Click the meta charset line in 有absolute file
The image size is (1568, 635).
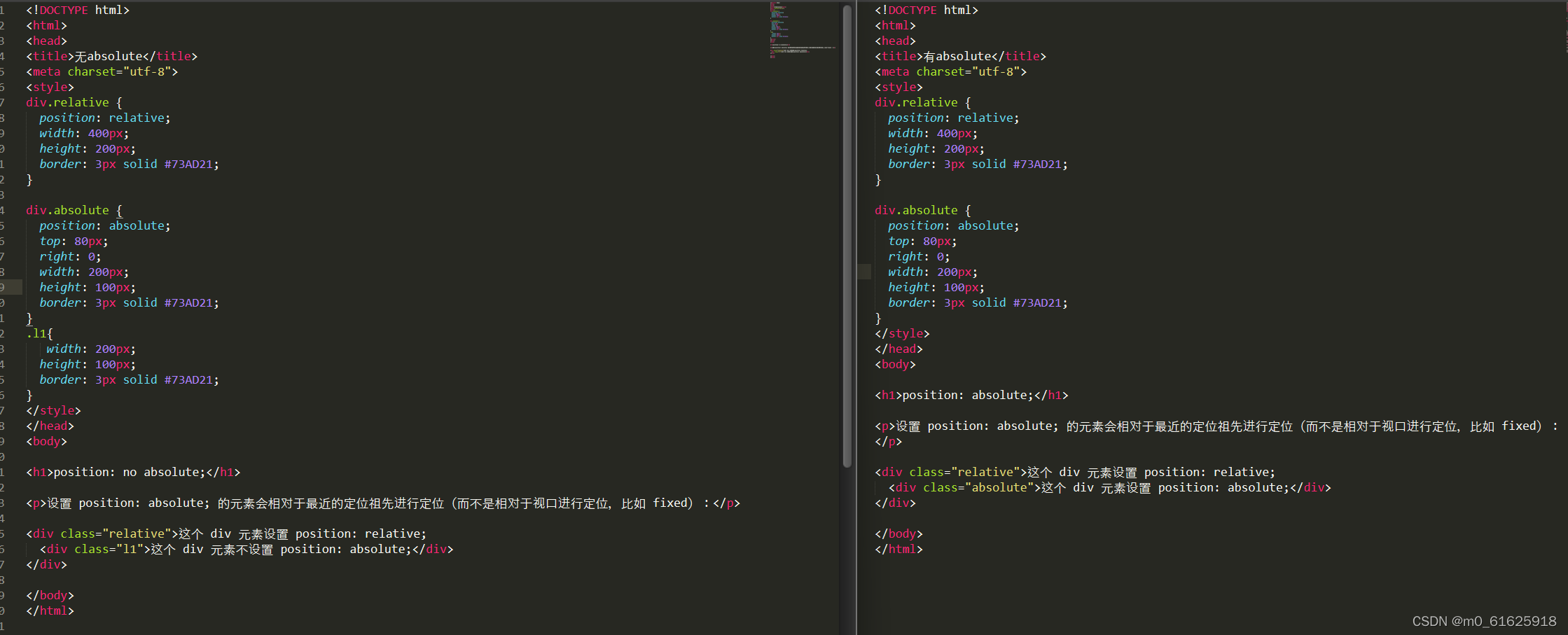pos(950,71)
